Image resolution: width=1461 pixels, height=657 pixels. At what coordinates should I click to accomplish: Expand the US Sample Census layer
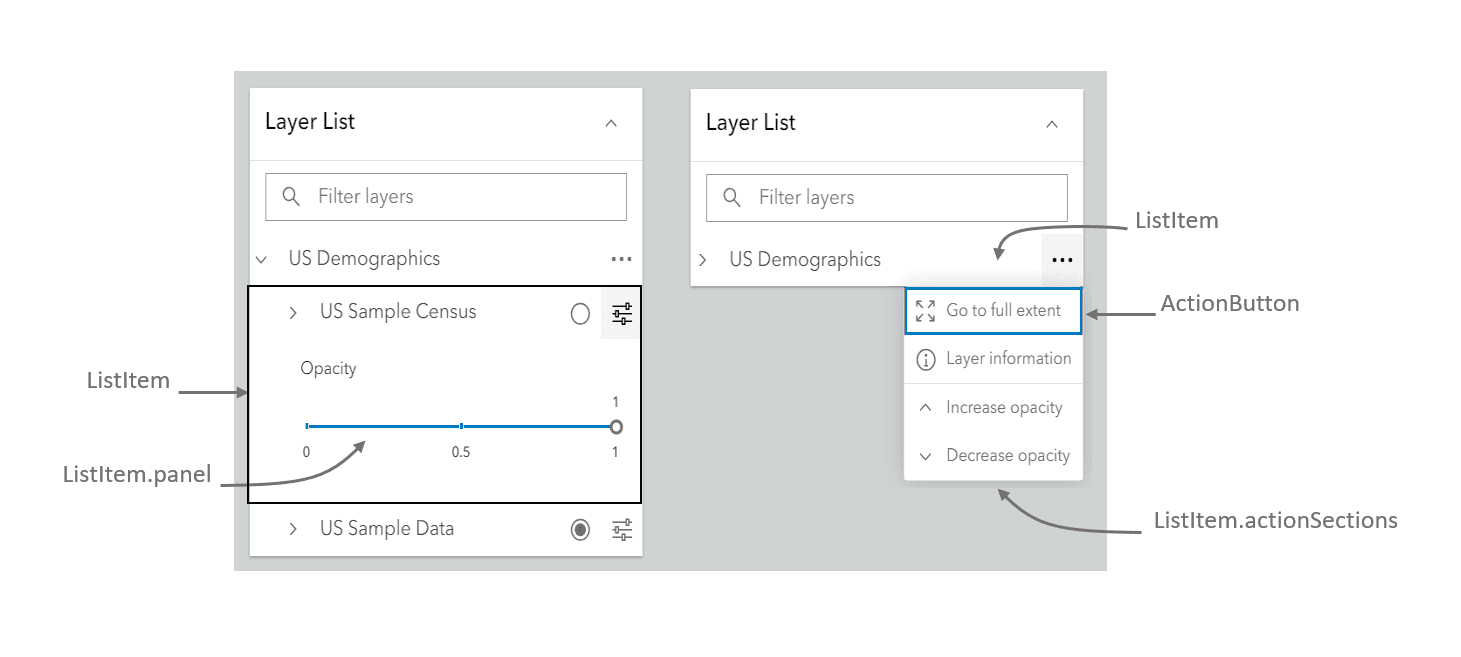tap(293, 312)
